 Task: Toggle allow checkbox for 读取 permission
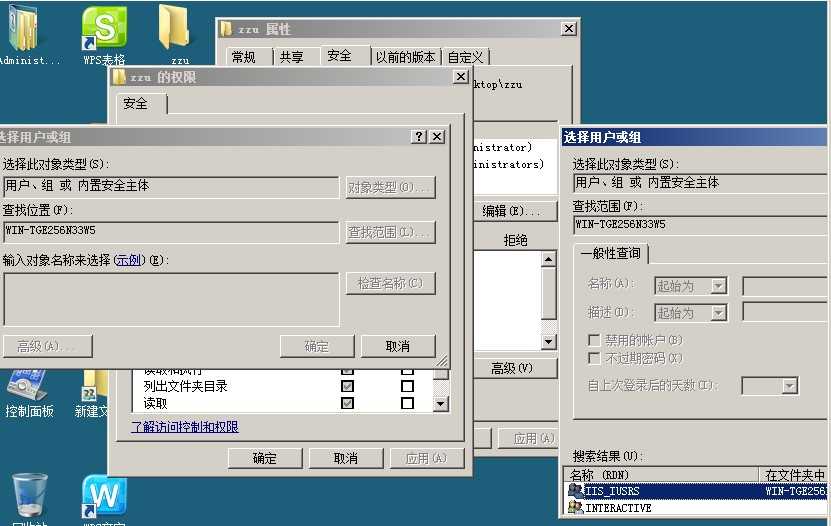(x=347, y=403)
